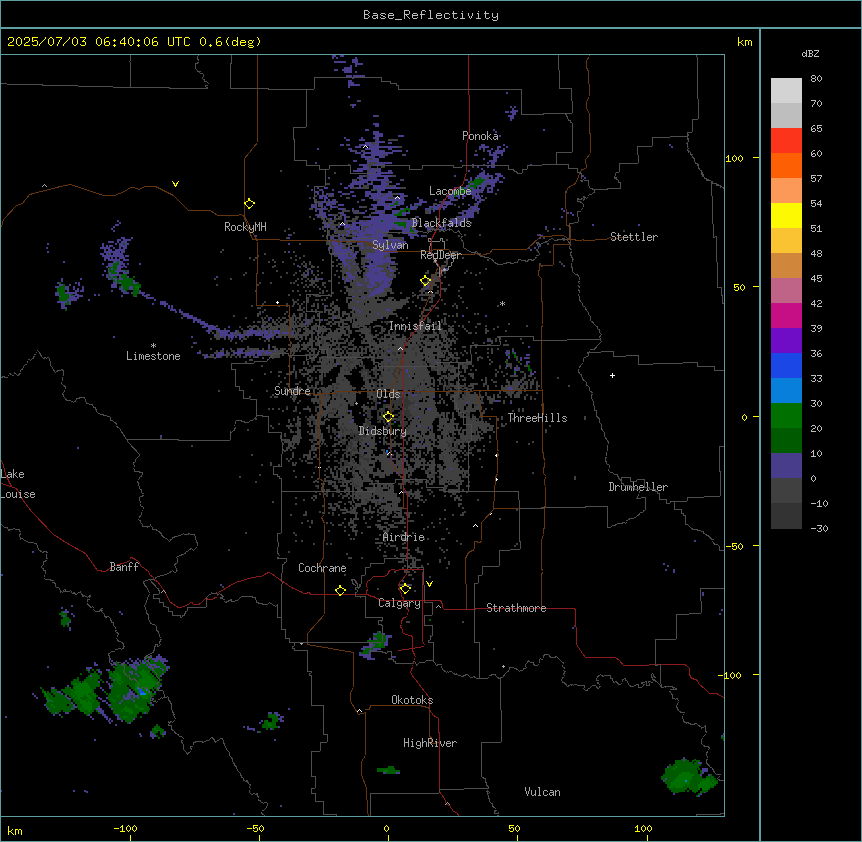The width and height of the screenshot is (862, 842).
Task: Click the bright green 30–20 dBZ legend swatch
Action: tap(786, 416)
